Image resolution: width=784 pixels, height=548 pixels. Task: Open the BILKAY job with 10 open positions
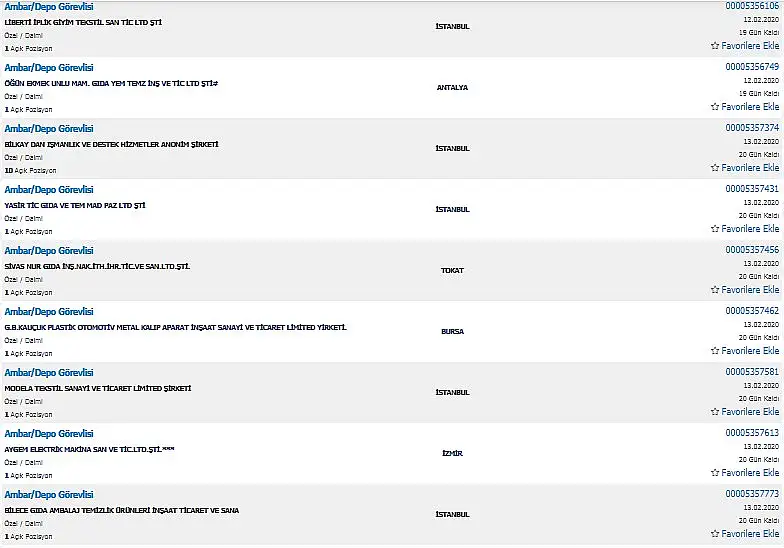[49, 128]
